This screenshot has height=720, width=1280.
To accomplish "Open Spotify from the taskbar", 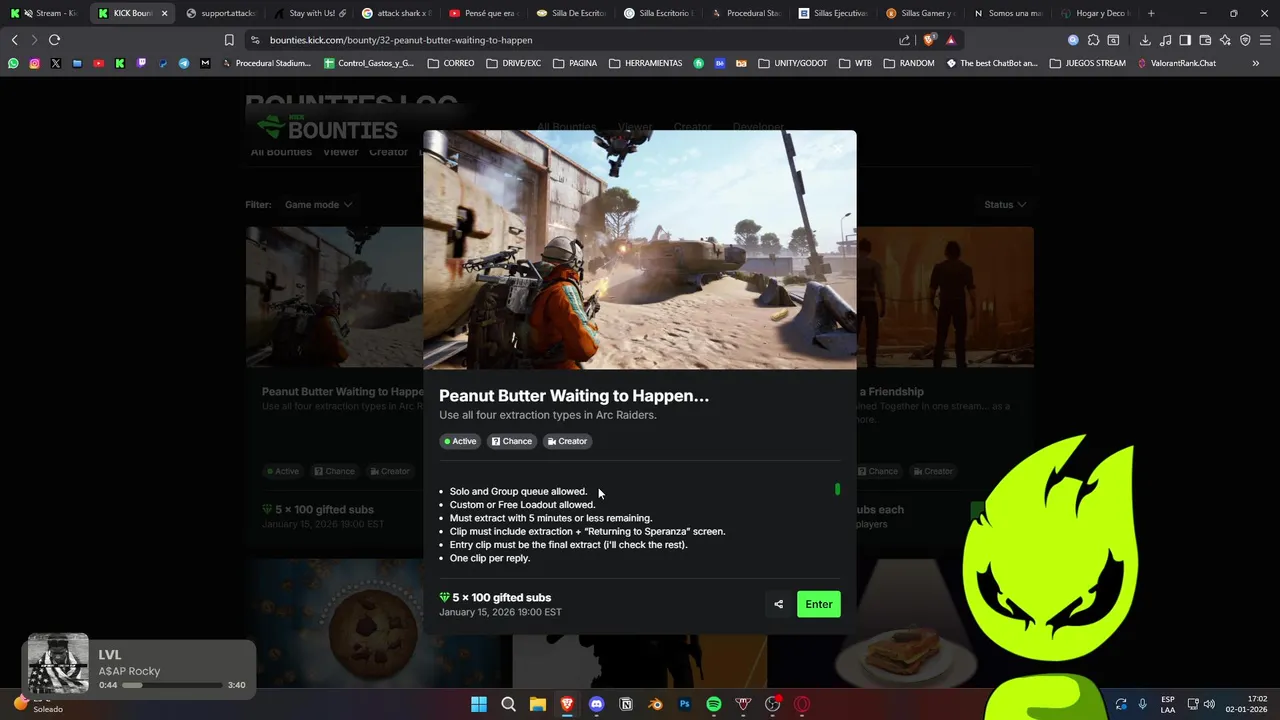I will 714,704.
